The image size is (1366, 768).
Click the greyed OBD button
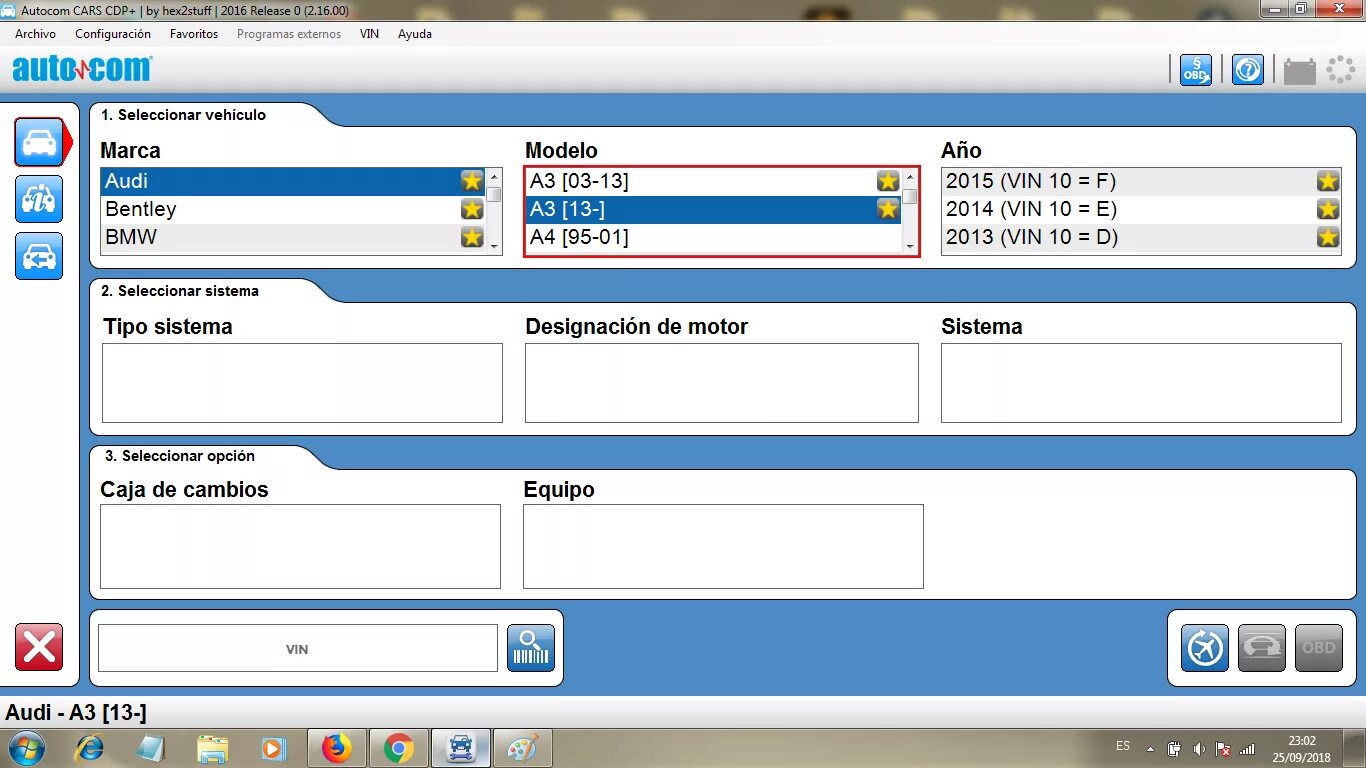point(1319,648)
